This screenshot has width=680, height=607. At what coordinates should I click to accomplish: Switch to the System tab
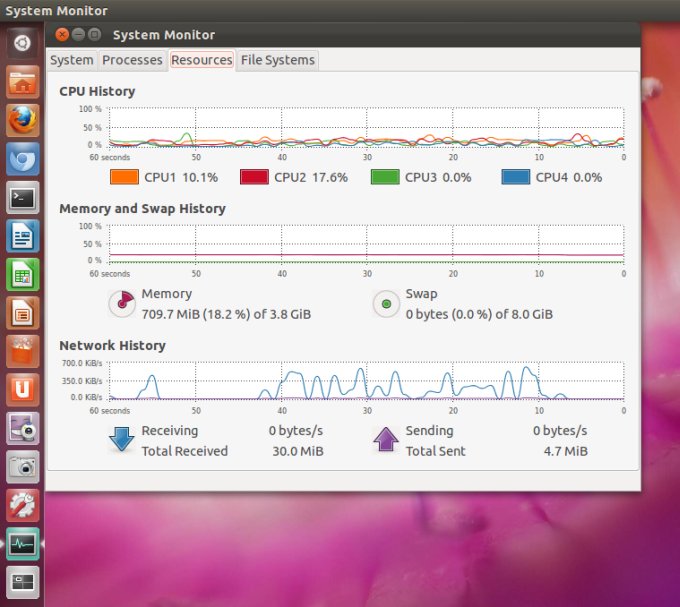[x=72, y=60]
